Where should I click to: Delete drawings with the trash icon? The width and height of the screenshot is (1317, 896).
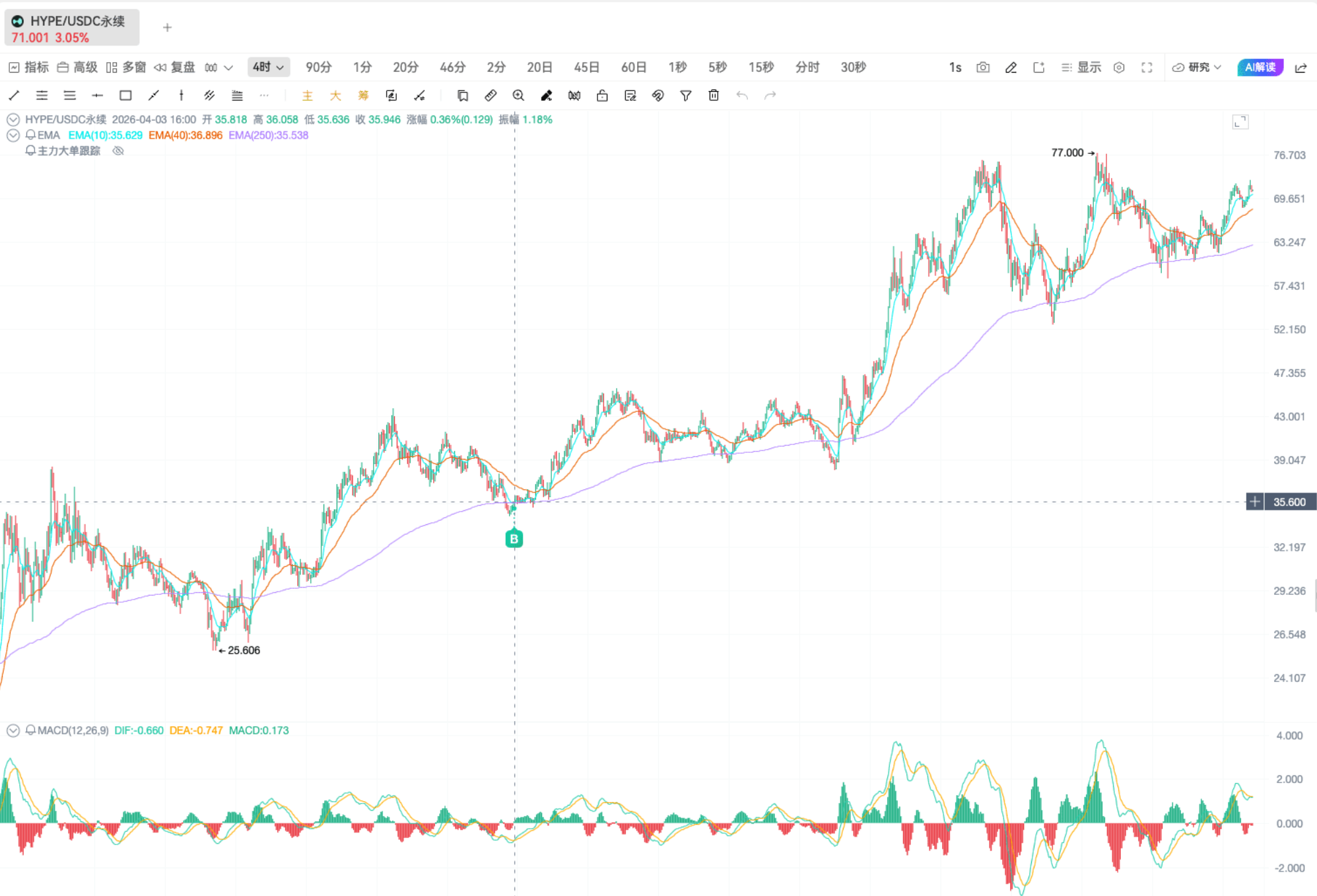714,96
